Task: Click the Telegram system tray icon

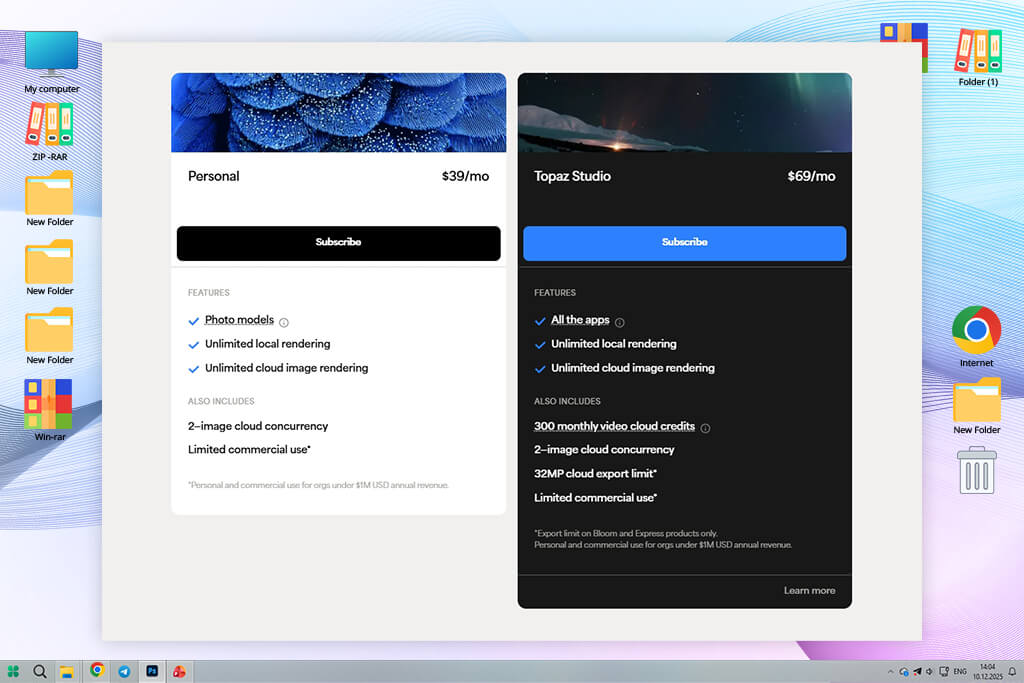Action: [918, 672]
